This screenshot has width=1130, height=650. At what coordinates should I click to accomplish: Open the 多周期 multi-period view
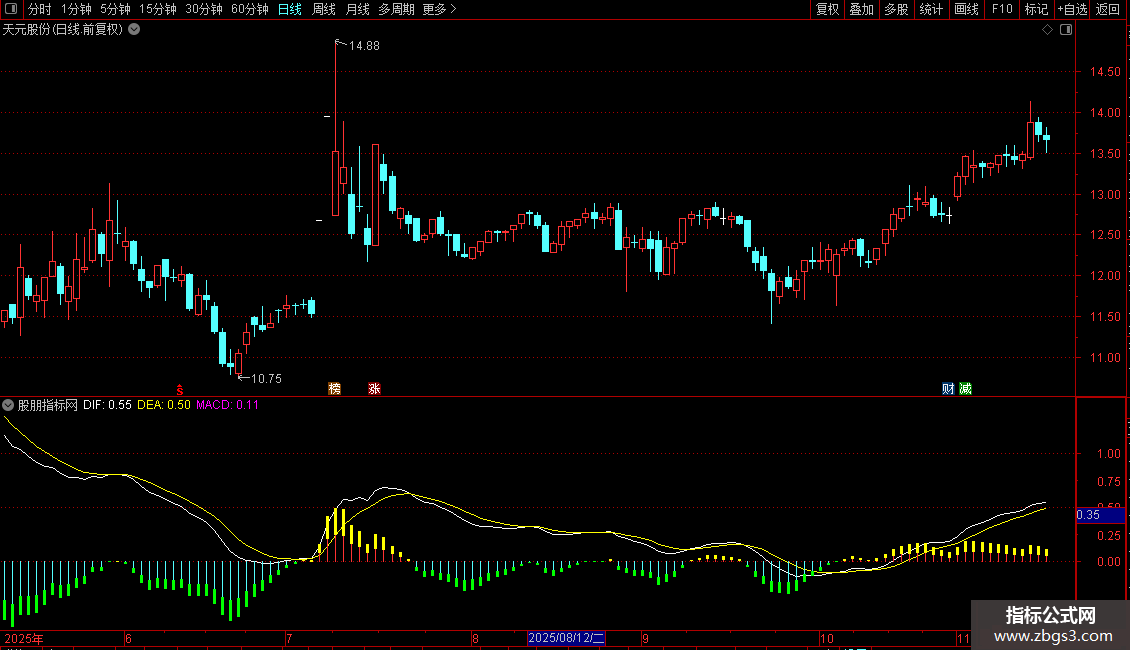click(396, 9)
